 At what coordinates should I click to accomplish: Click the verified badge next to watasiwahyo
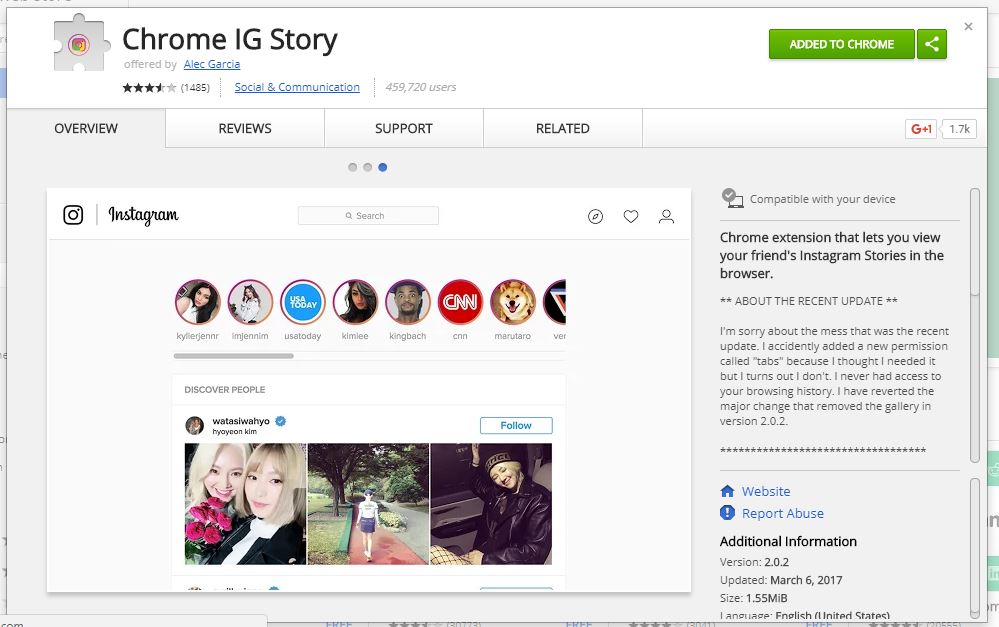click(x=280, y=421)
